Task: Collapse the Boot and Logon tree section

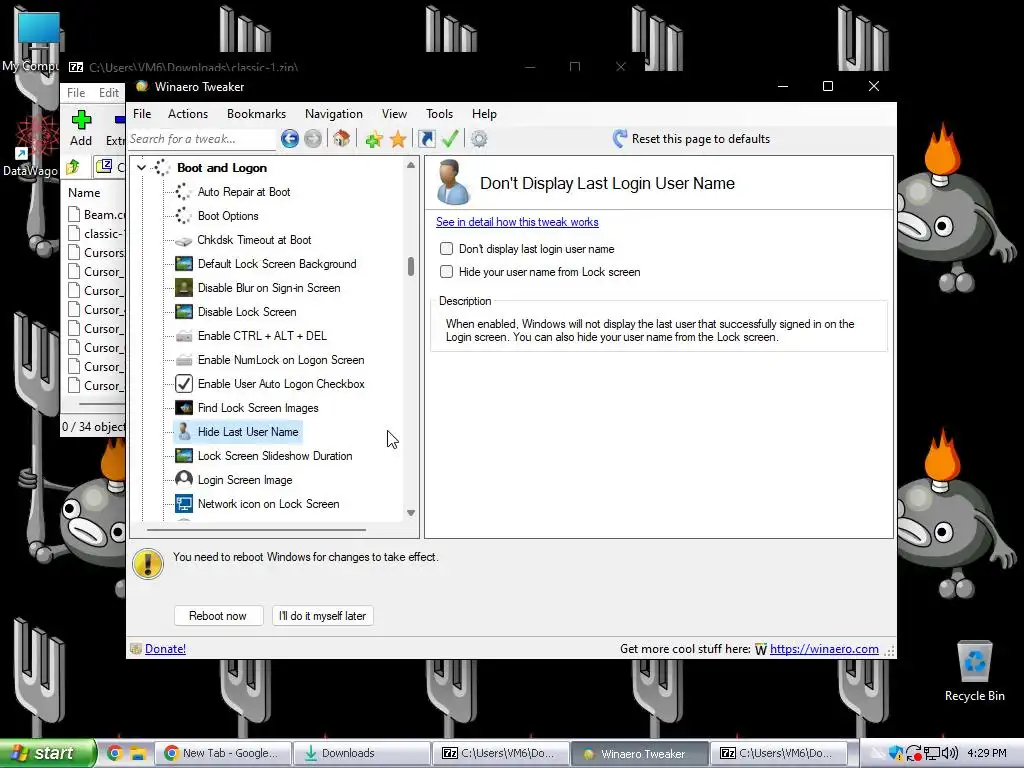Action: coord(141,168)
